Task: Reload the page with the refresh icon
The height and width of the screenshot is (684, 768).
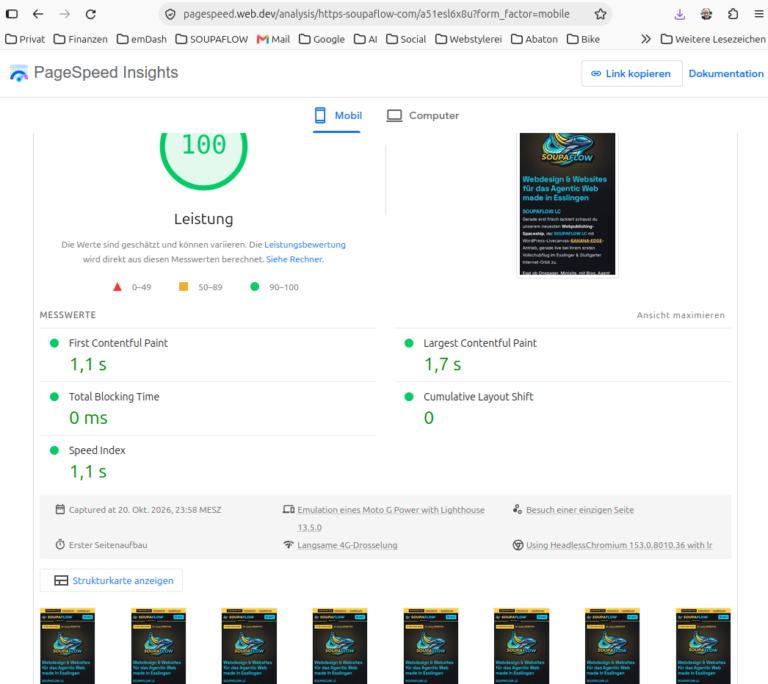Action: tap(91, 14)
